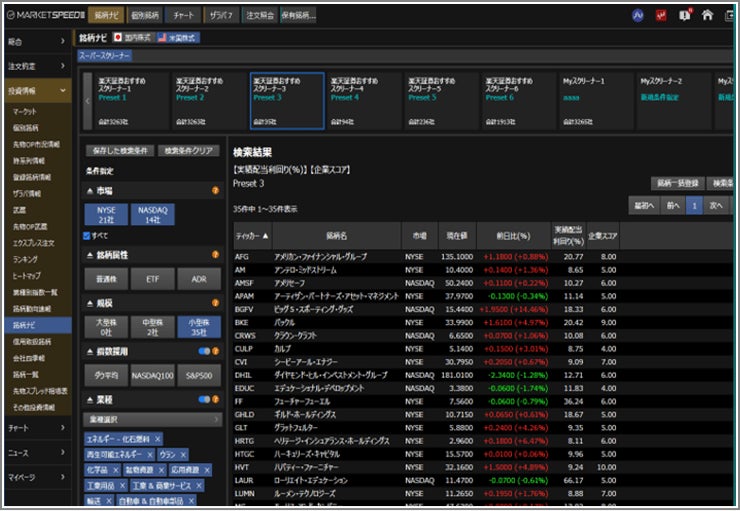Click the 検索条件クリア button

click(188, 151)
